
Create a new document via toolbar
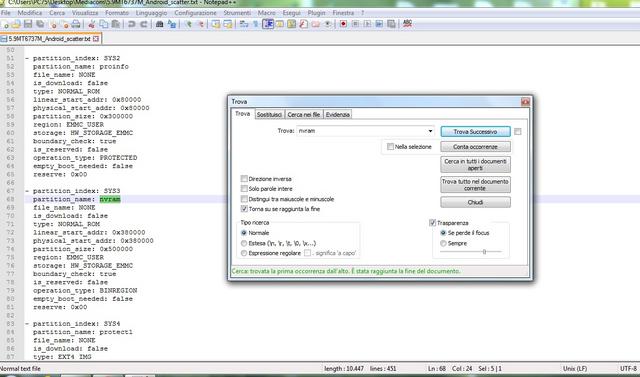pyautogui.click(x=5, y=24)
